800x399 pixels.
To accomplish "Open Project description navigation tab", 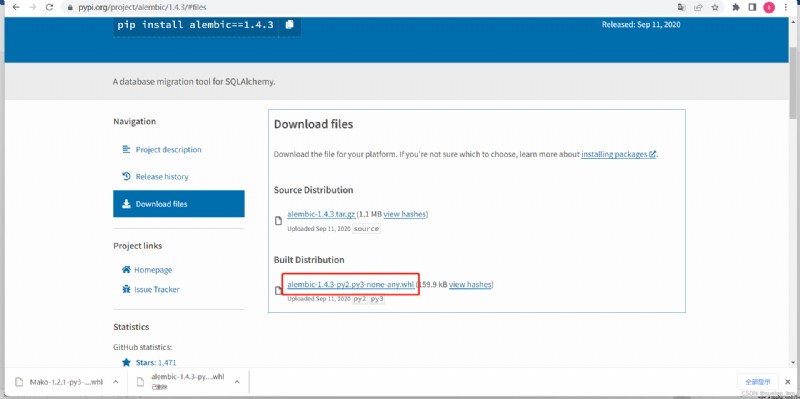I will (x=168, y=149).
